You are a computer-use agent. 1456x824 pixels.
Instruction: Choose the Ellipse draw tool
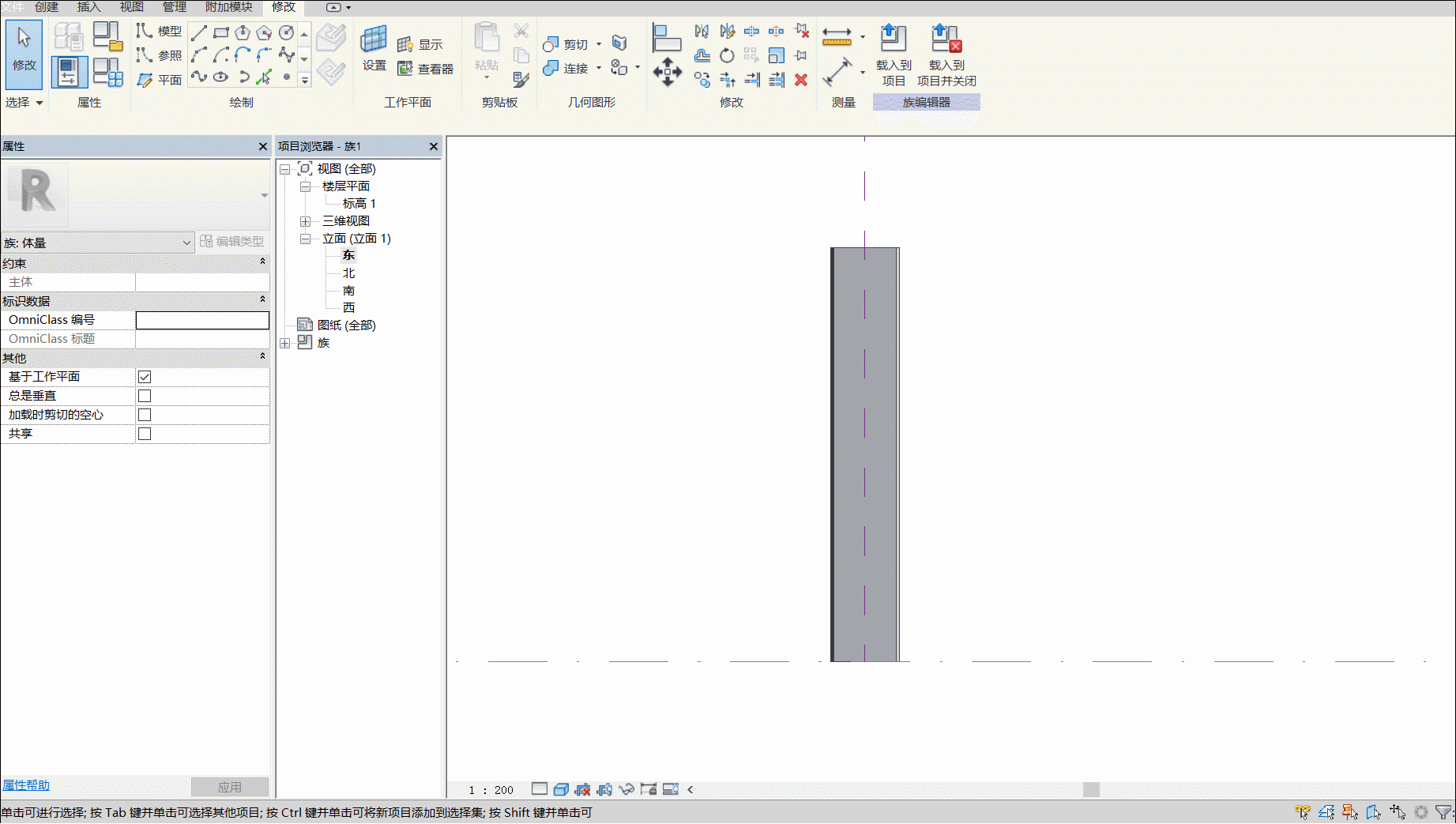(221, 77)
